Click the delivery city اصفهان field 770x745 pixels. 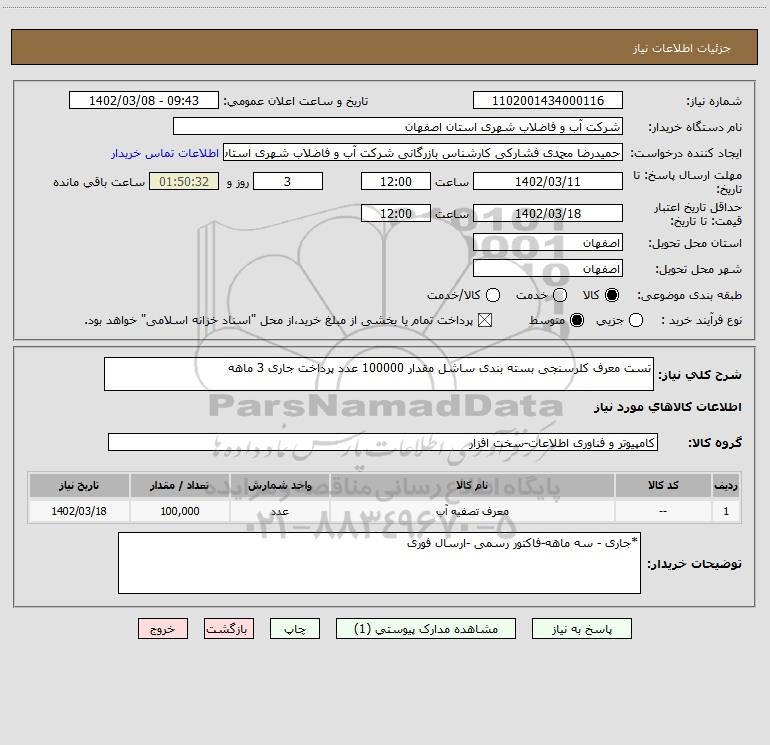(548, 268)
